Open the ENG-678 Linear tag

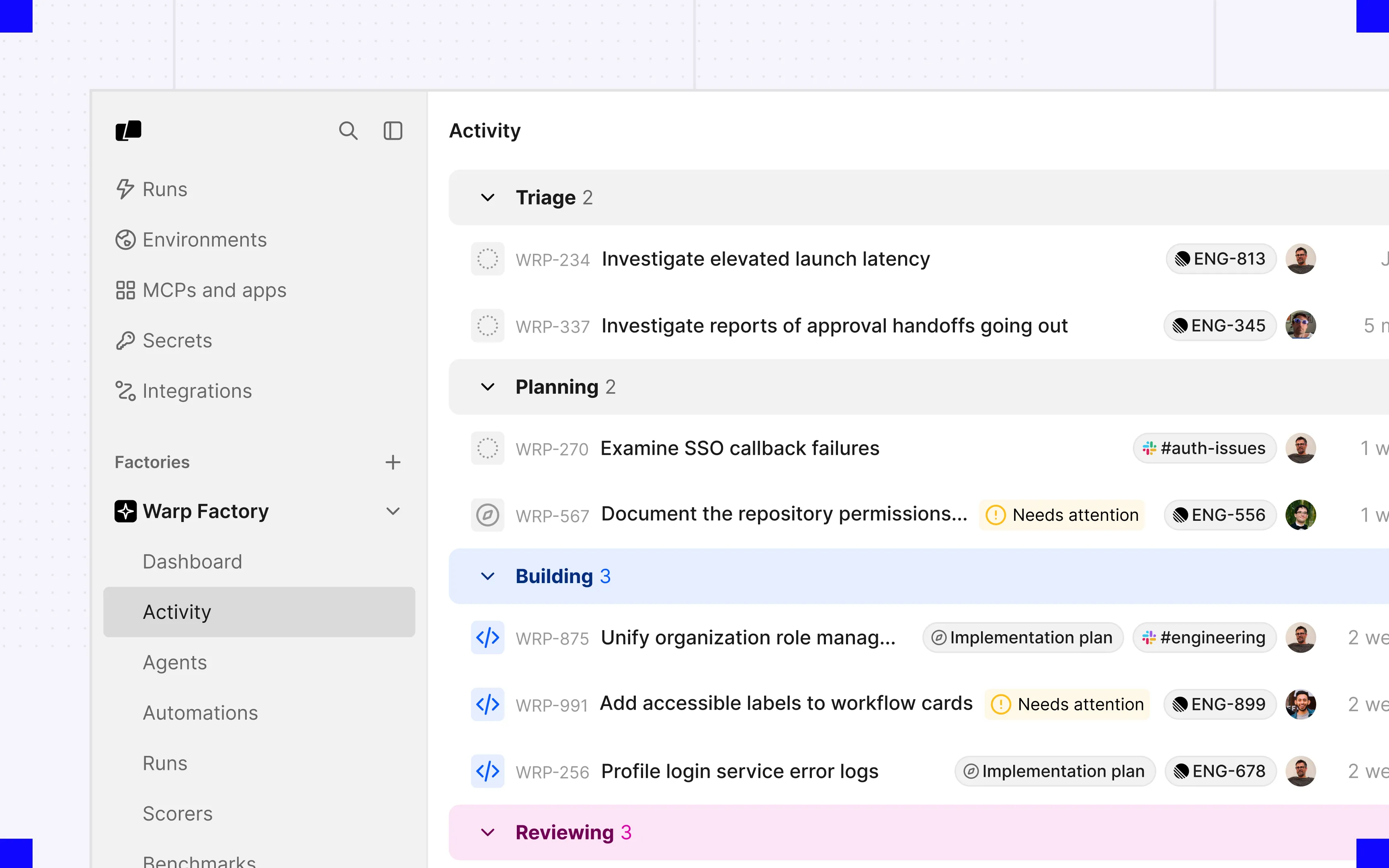point(1220,771)
